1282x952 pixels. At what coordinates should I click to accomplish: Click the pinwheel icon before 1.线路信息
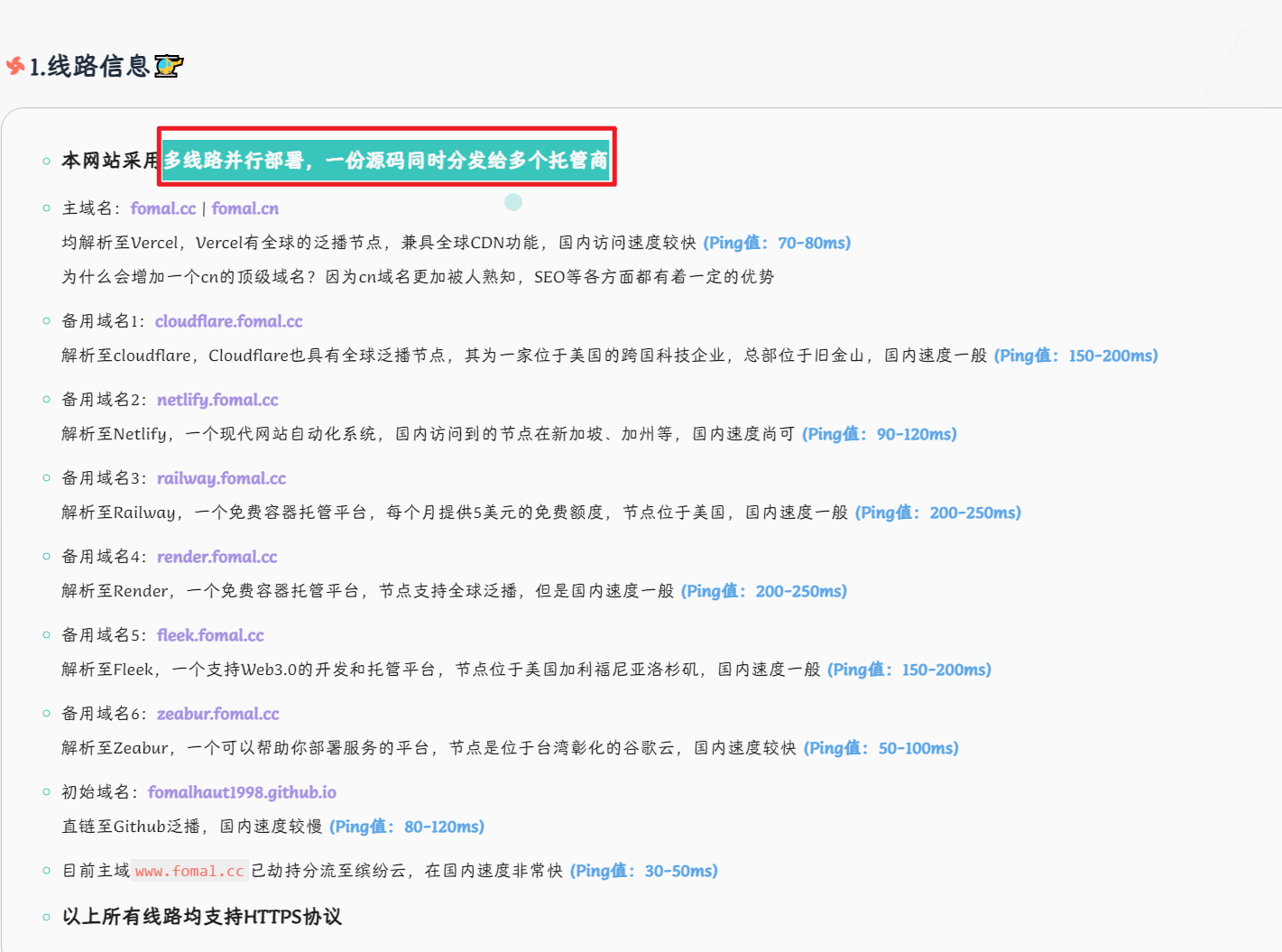coord(15,66)
